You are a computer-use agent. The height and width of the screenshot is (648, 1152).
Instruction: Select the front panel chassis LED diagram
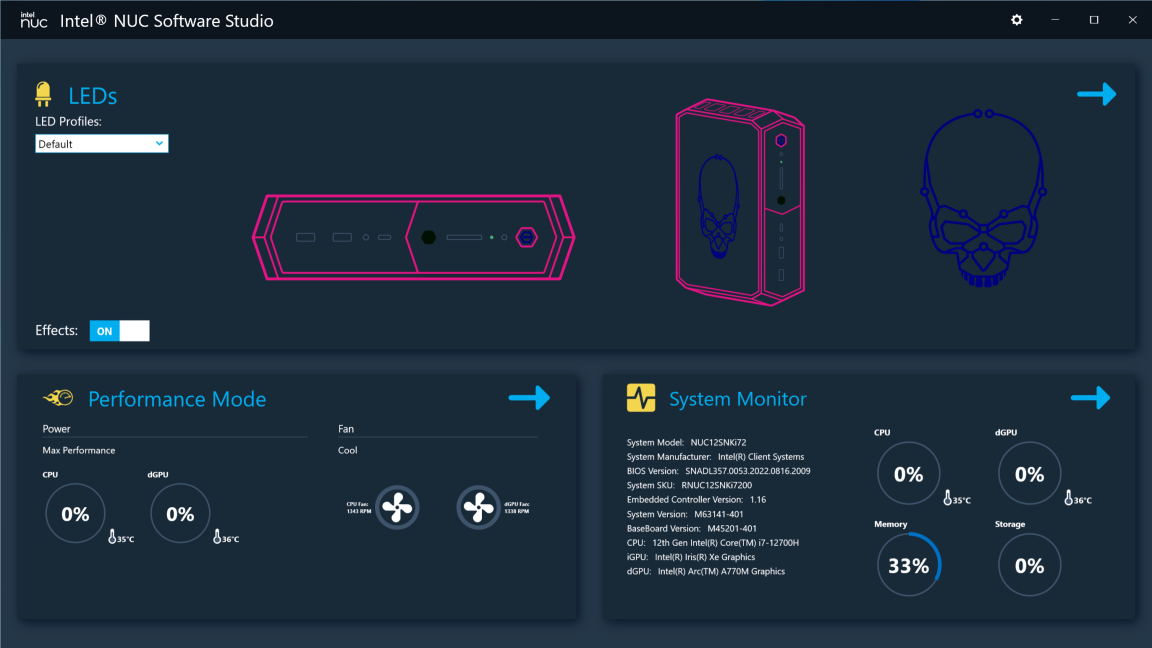(414, 237)
